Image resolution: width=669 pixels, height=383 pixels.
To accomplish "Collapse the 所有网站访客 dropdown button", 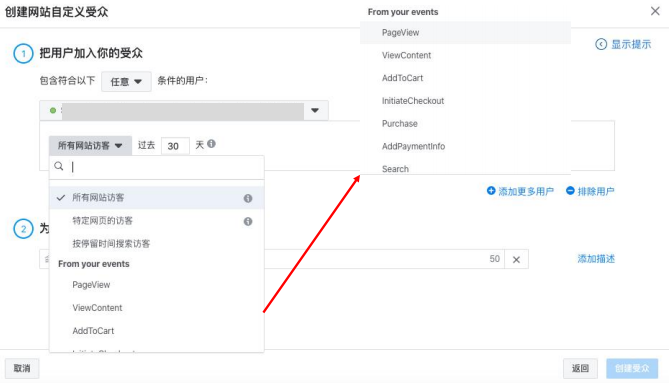I will 90,145.
